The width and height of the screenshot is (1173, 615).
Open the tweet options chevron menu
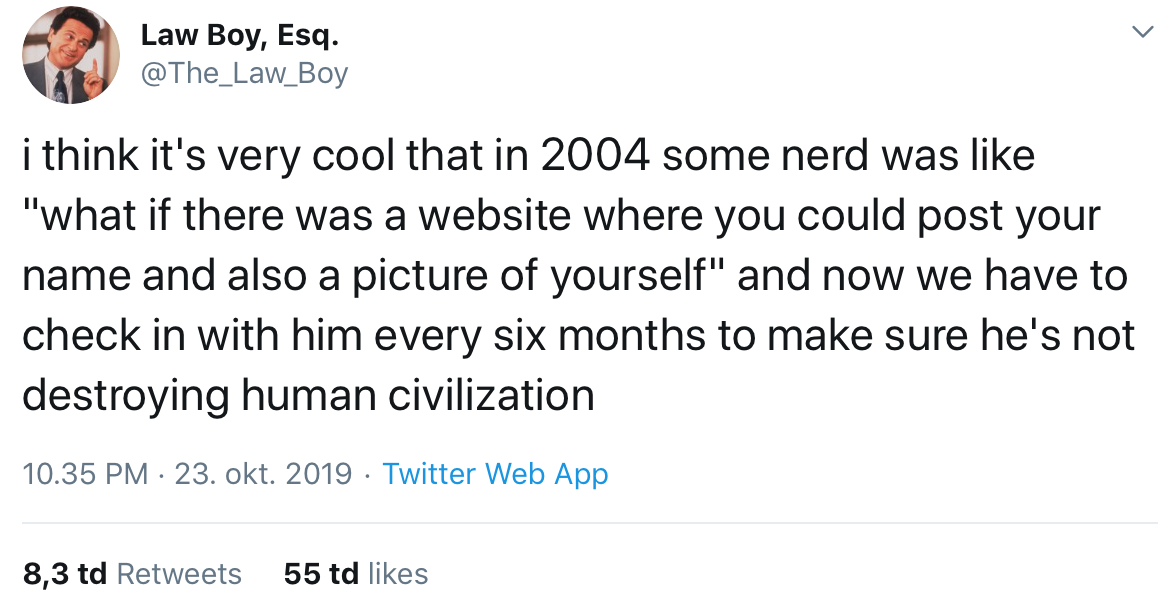(1141, 34)
